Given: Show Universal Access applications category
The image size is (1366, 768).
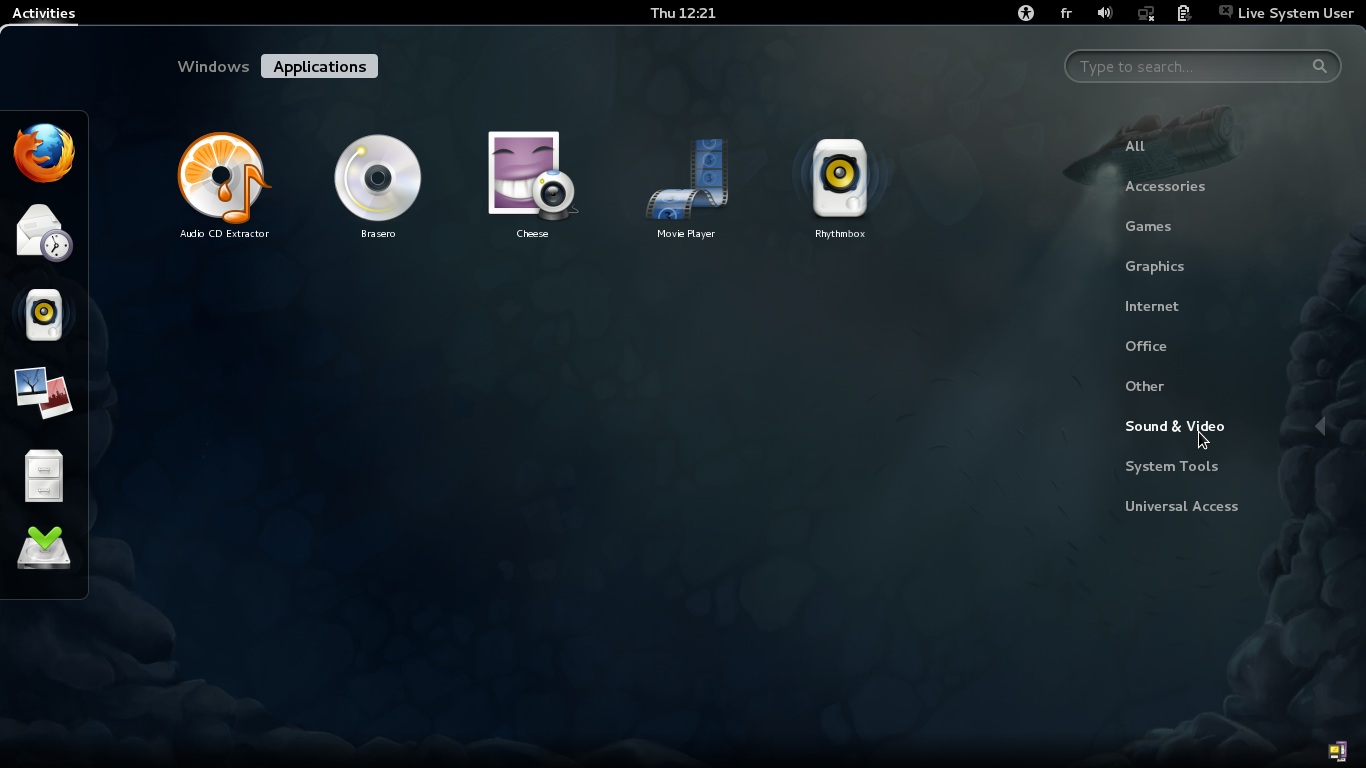Looking at the screenshot, I should [x=1182, y=506].
